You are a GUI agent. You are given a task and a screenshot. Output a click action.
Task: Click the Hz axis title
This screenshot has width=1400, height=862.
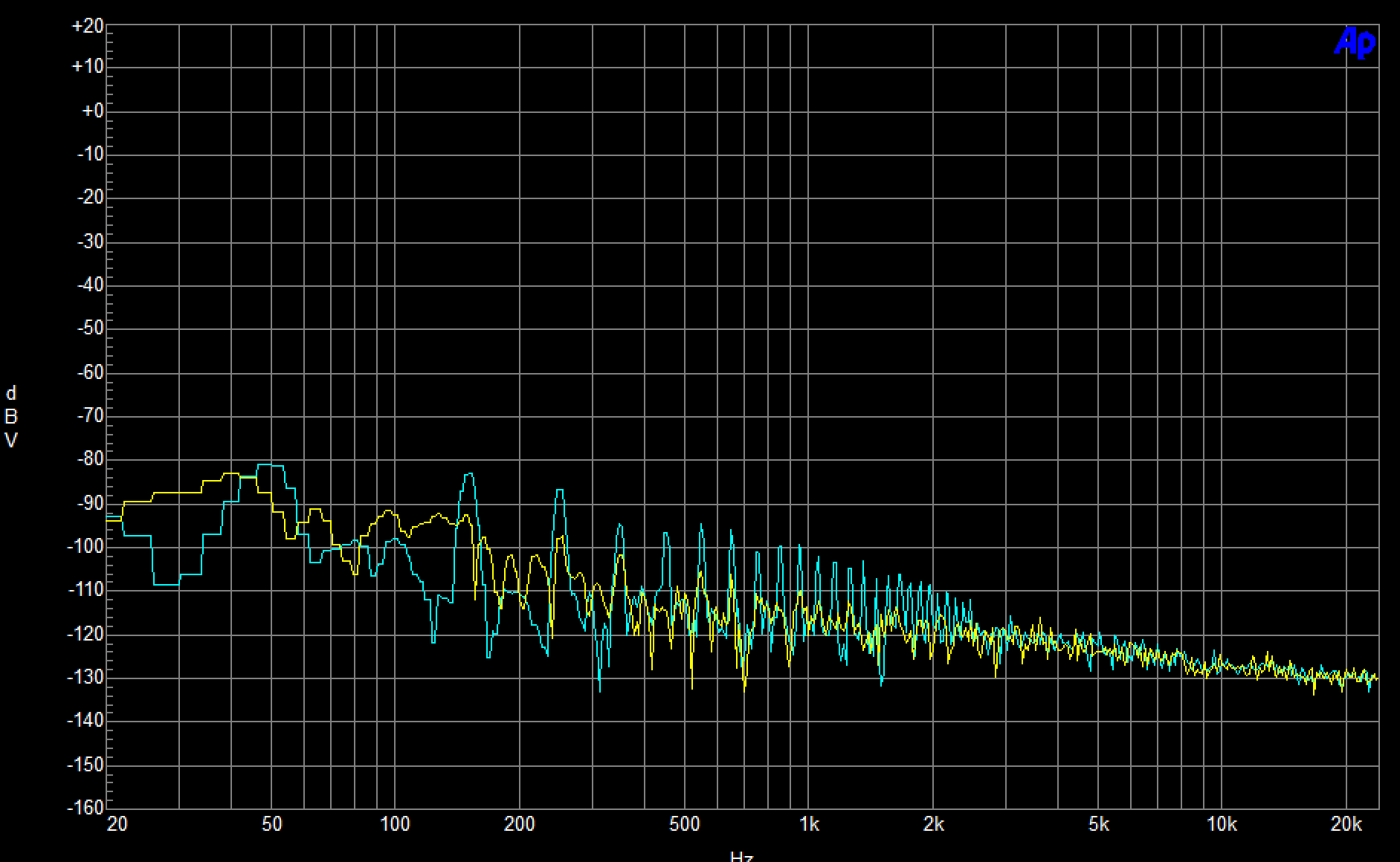click(x=741, y=856)
